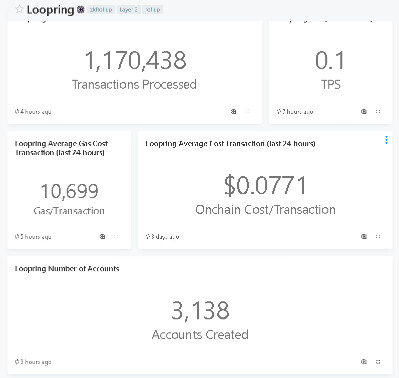
Task: Click round icon in TPS card footer
Action: [x=364, y=112]
